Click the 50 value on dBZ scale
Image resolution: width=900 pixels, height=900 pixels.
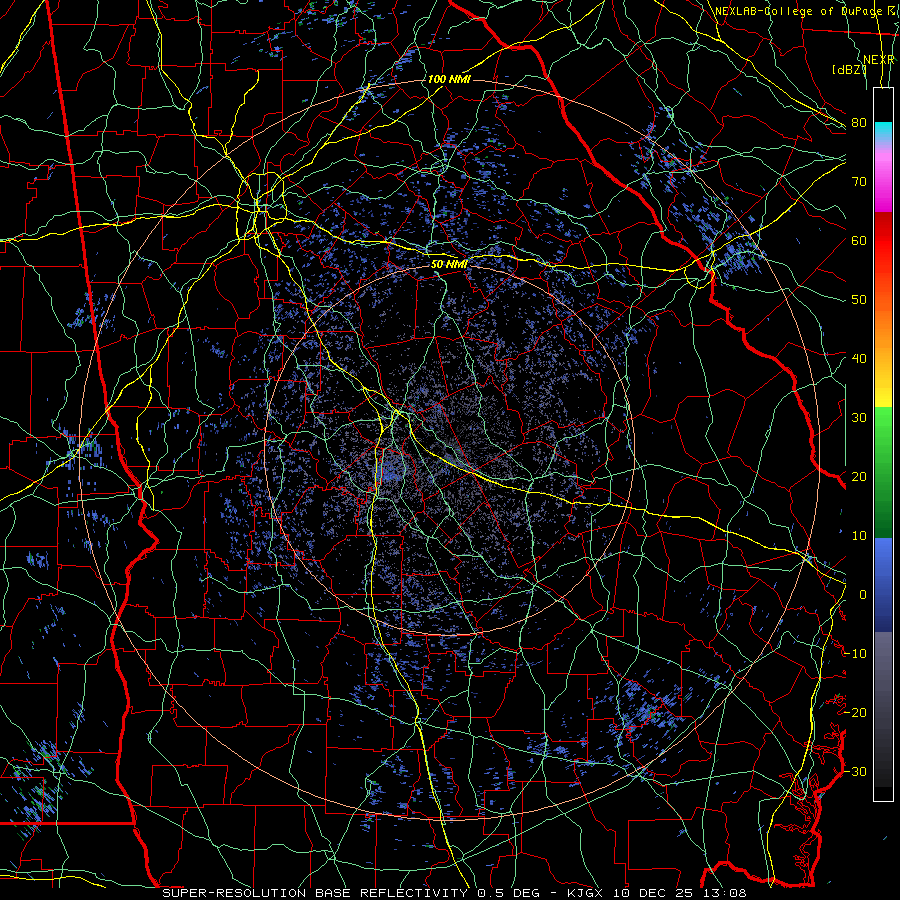(x=859, y=300)
